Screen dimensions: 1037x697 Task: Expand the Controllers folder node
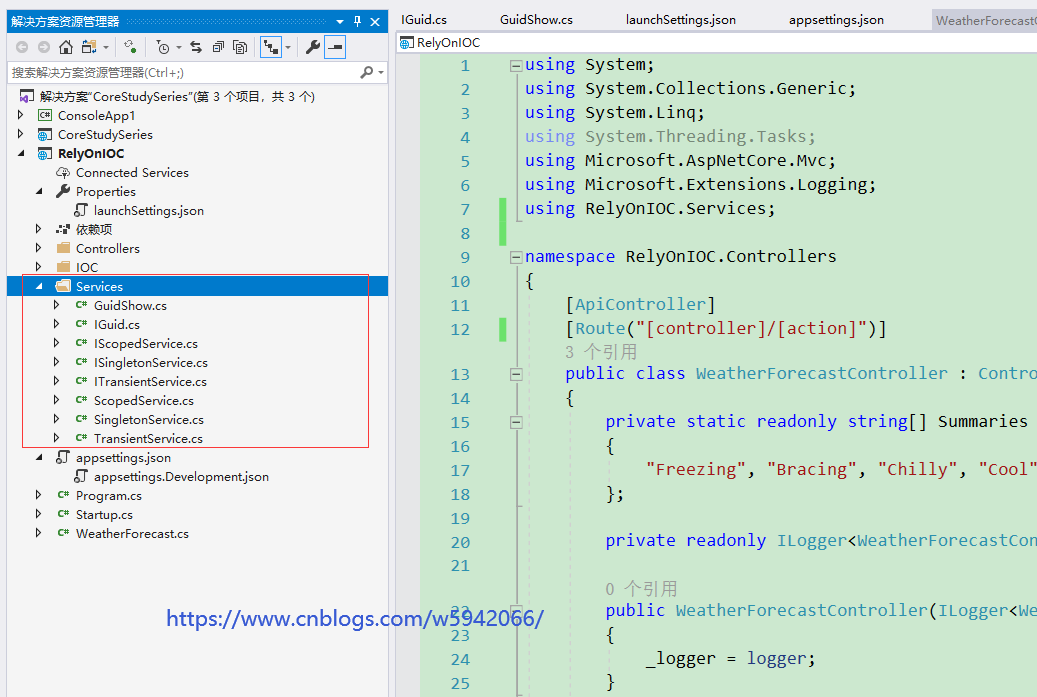click(x=39, y=248)
